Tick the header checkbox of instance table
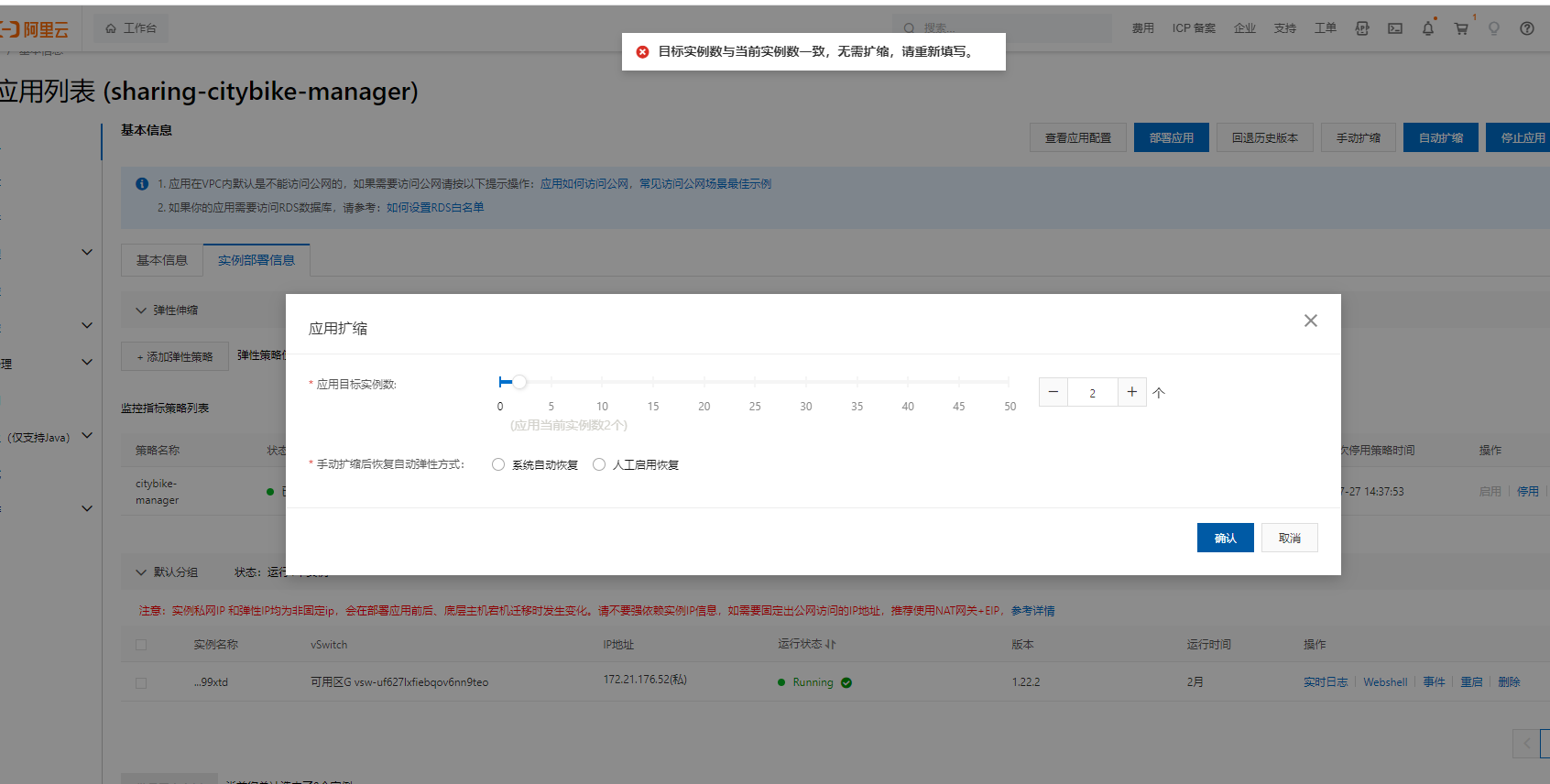The width and height of the screenshot is (1550, 784). pos(141,645)
